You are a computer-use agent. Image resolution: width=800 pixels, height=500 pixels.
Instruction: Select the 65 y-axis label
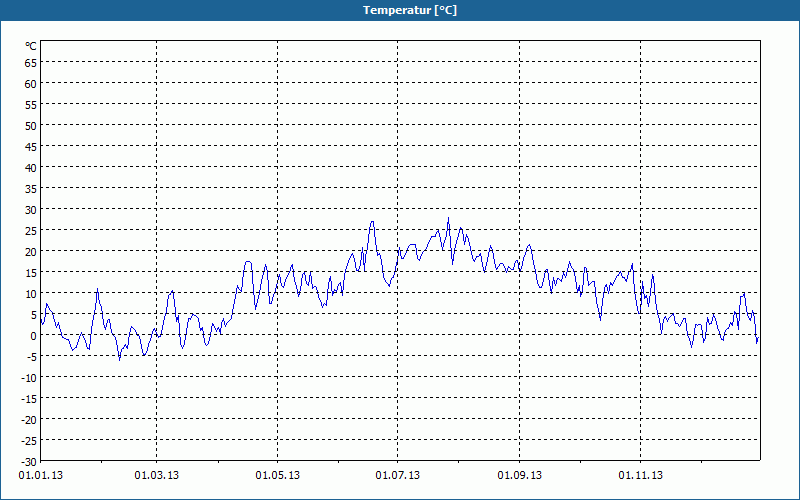point(31,63)
